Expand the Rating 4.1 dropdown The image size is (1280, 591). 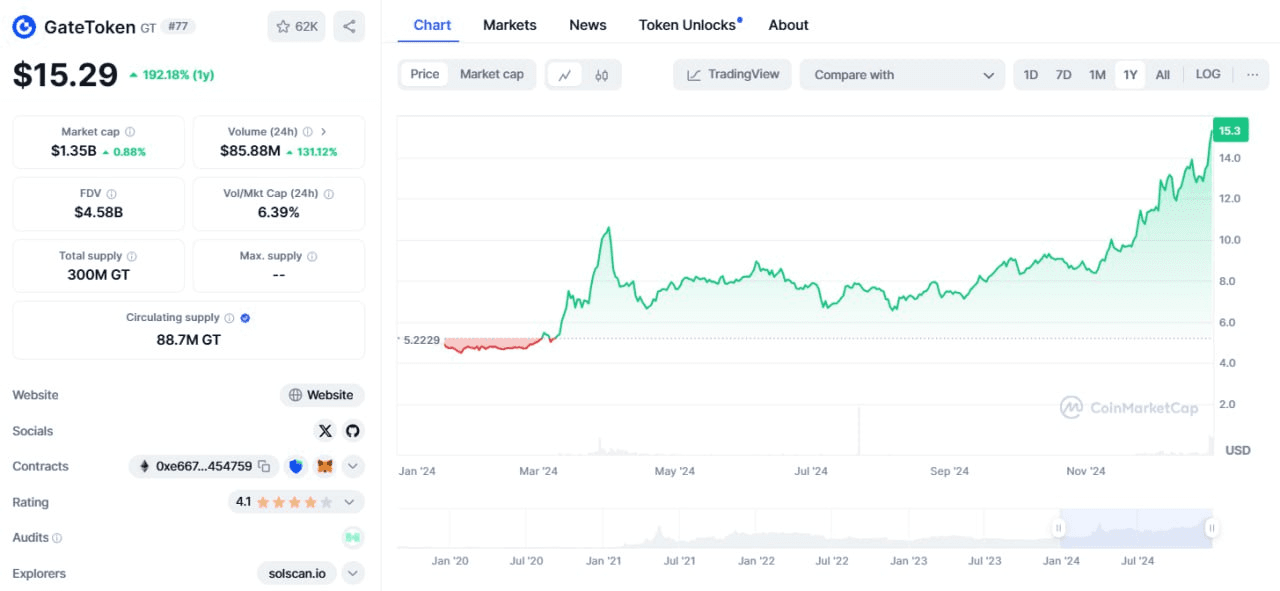[350, 502]
